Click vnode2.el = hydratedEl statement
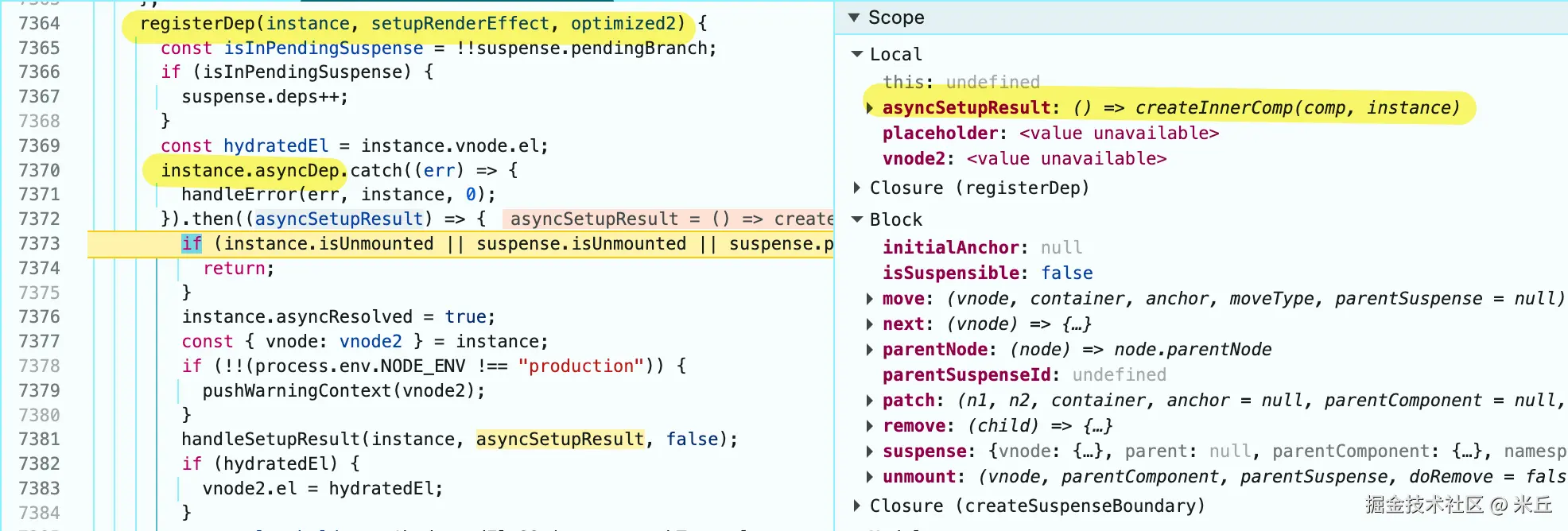The width and height of the screenshot is (1568, 531). 323,488
